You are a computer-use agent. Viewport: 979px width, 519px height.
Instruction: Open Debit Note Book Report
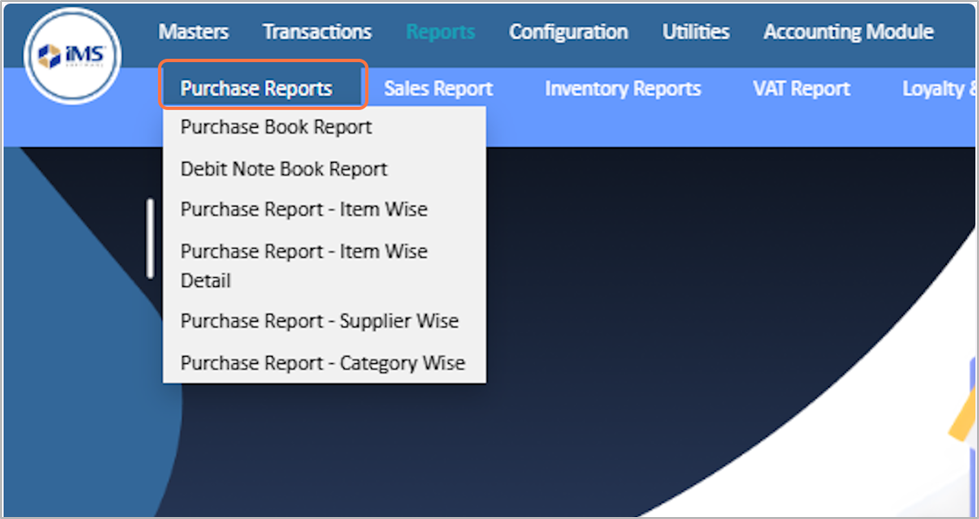[283, 169]
